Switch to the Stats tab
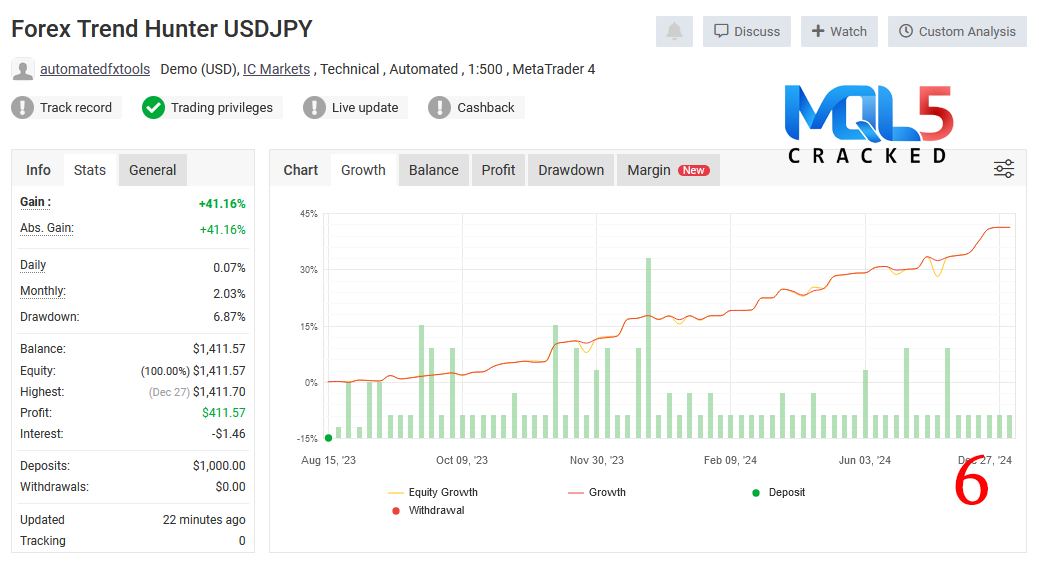Viewport: 1039px width, 568px height. tap(89, 170)
